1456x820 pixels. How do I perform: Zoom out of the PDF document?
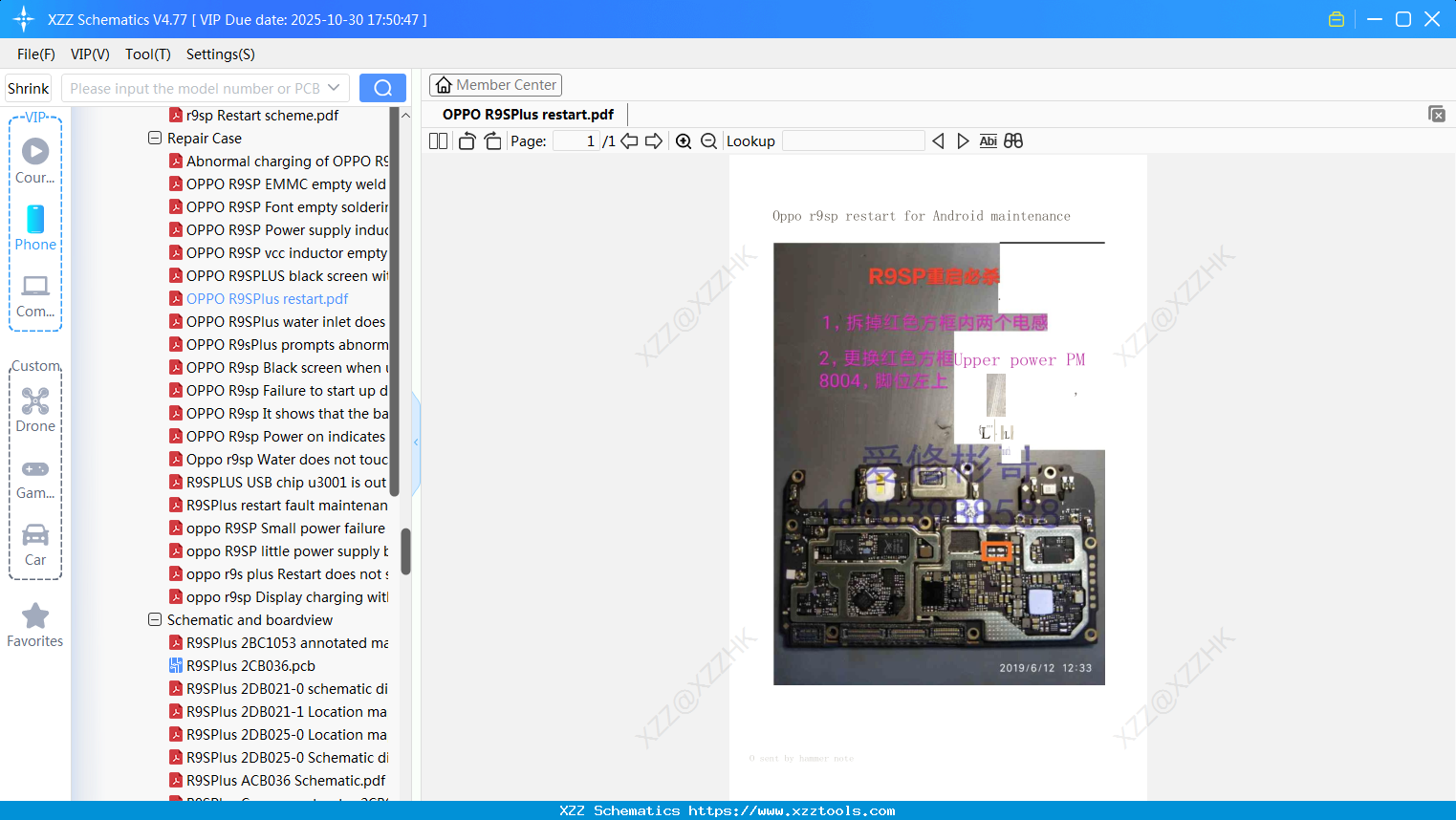tap(708, 141)
